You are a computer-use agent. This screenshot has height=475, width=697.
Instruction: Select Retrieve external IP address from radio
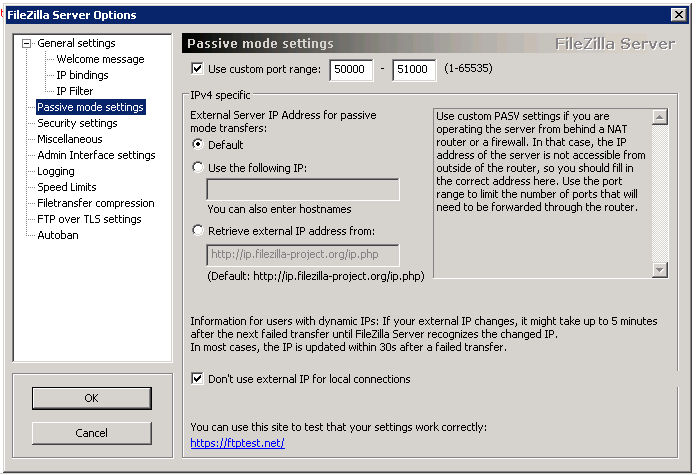pyautogui.click(x=198, y=231)
